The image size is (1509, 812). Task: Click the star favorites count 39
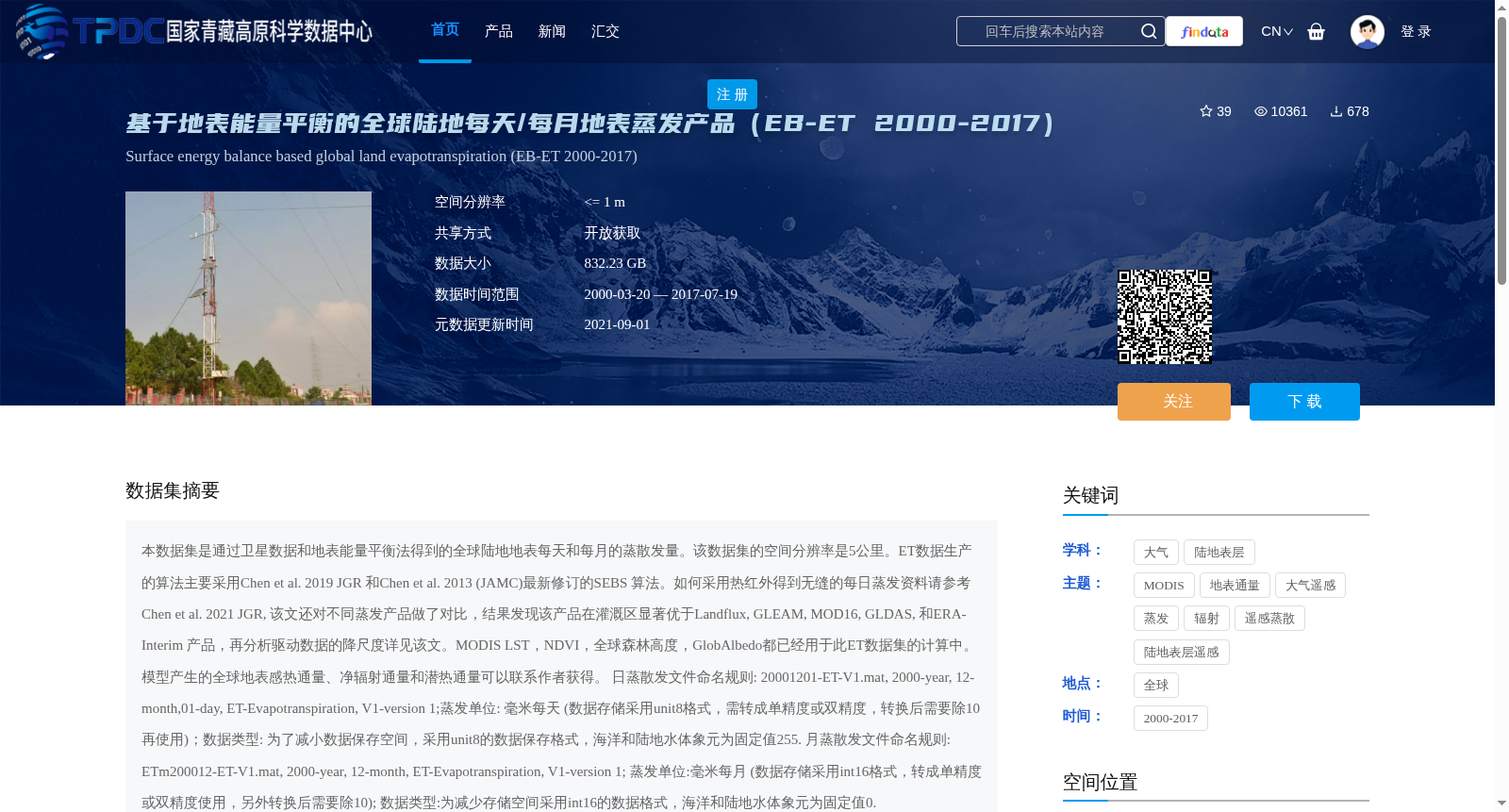coord(1215,111)
